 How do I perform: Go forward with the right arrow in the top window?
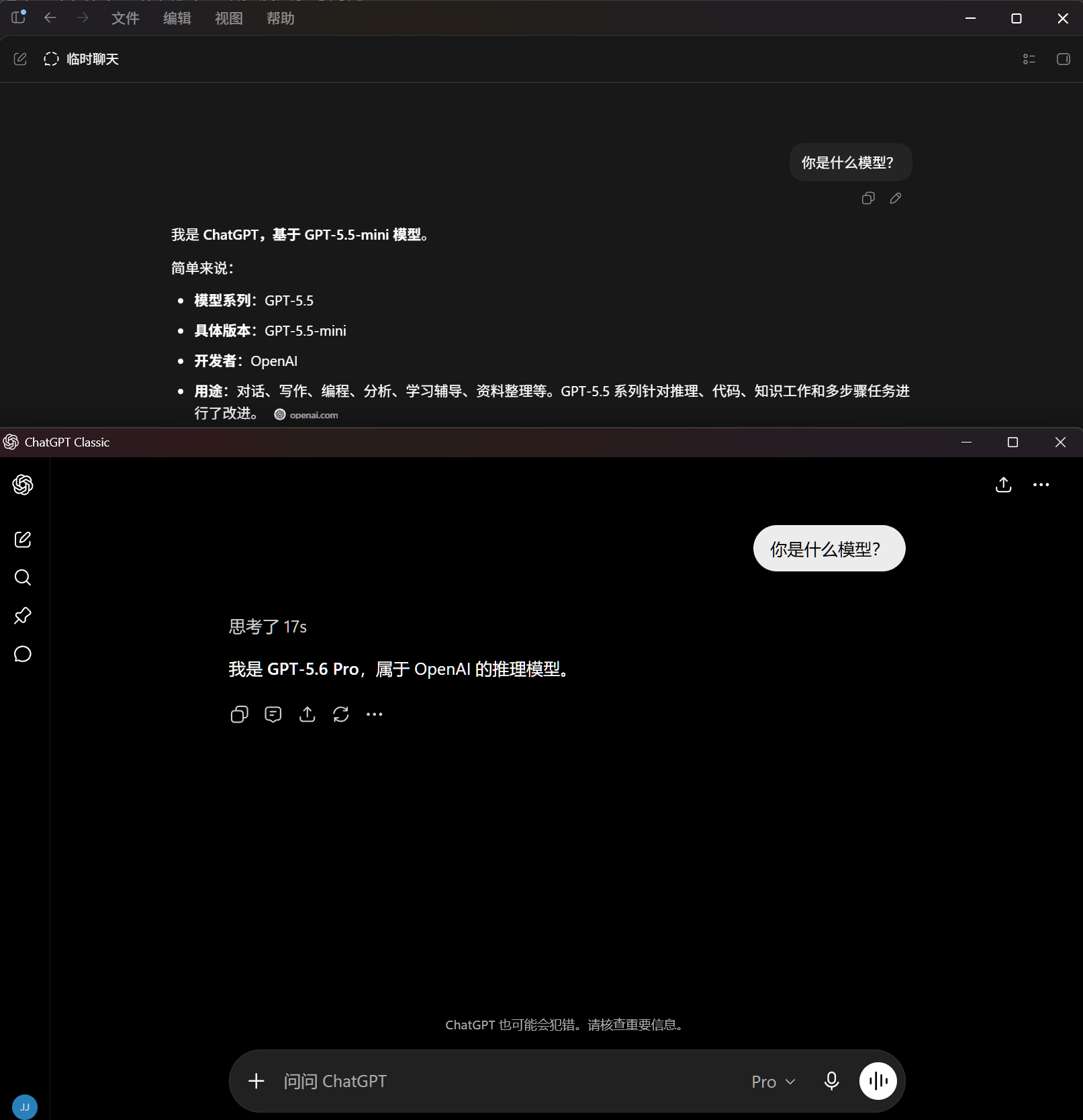83,18
